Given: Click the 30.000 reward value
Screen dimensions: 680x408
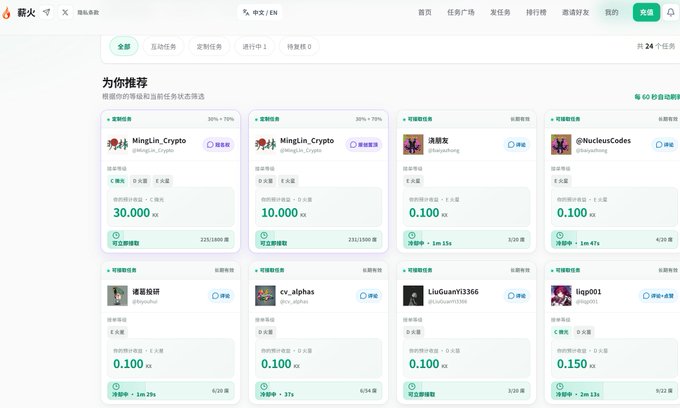Looking at the screenshot, I should point(131,213).
